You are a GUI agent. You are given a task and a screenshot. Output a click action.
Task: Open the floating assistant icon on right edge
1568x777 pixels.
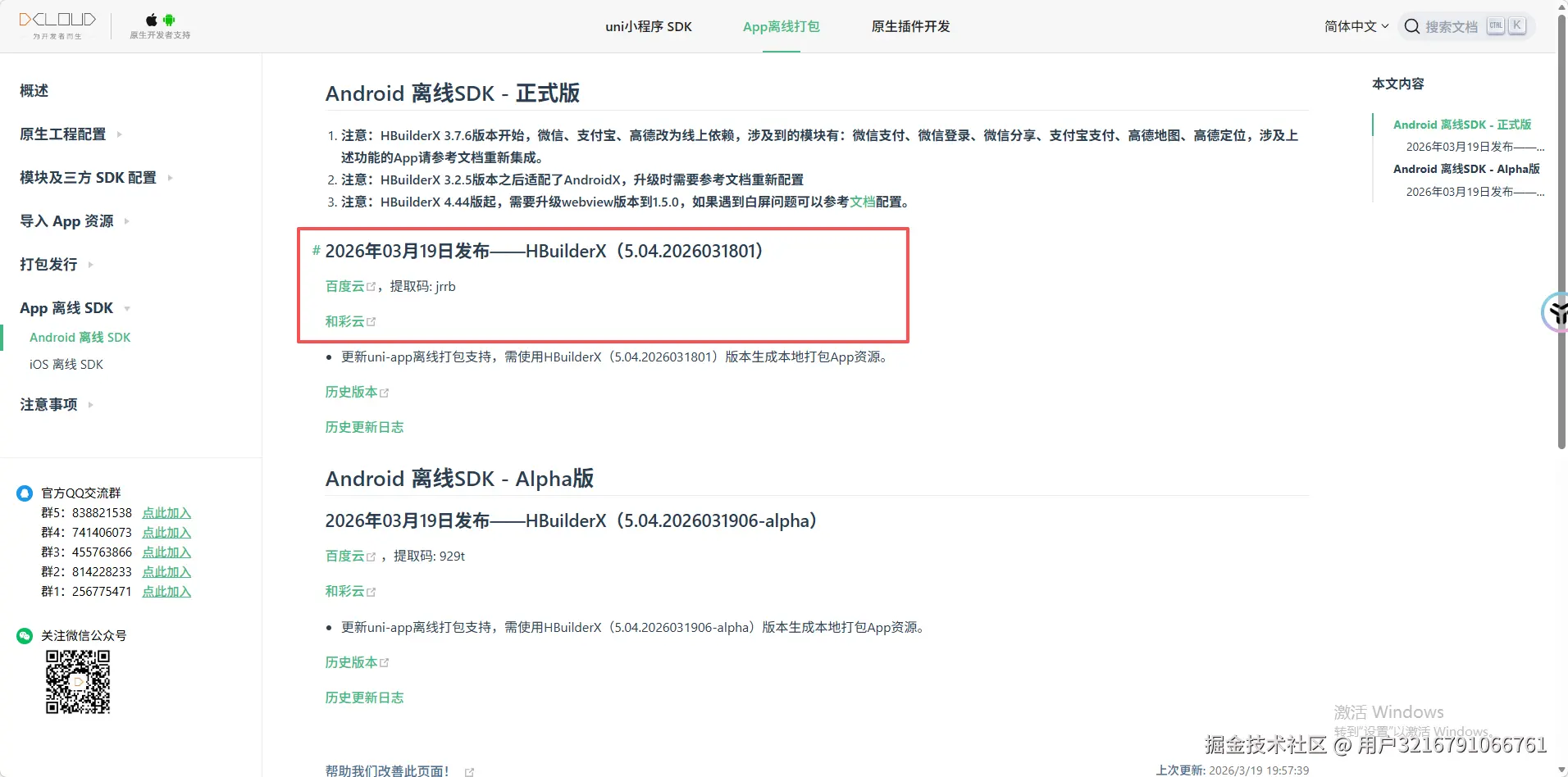pos(1556,312)
